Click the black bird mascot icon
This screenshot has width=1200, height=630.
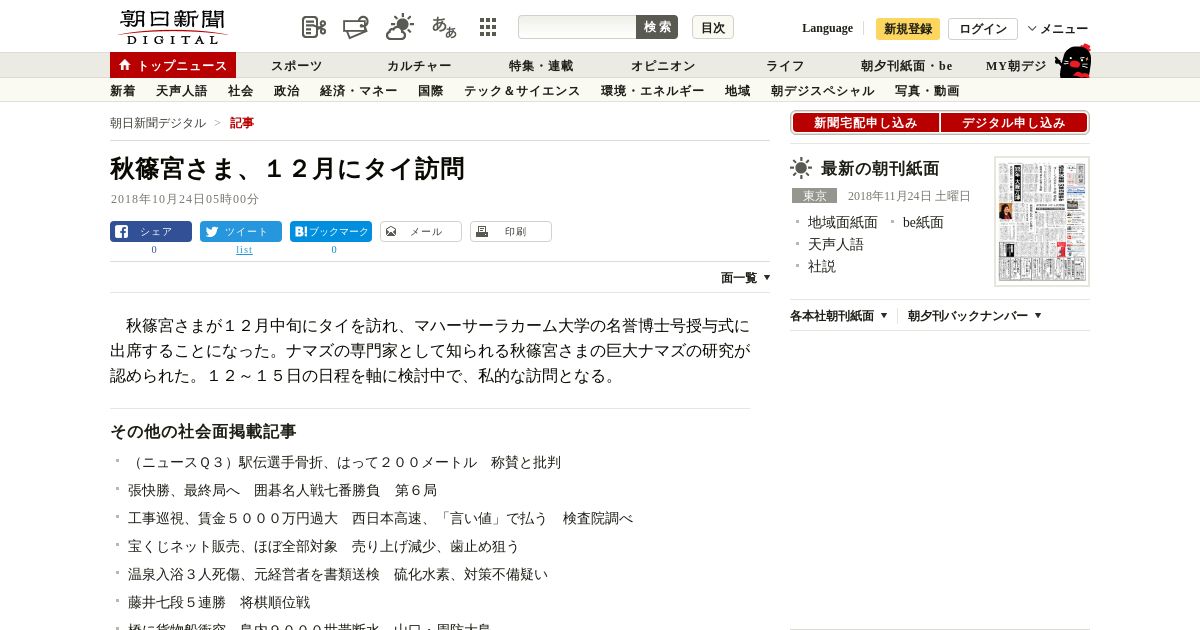coord(1073,61)
